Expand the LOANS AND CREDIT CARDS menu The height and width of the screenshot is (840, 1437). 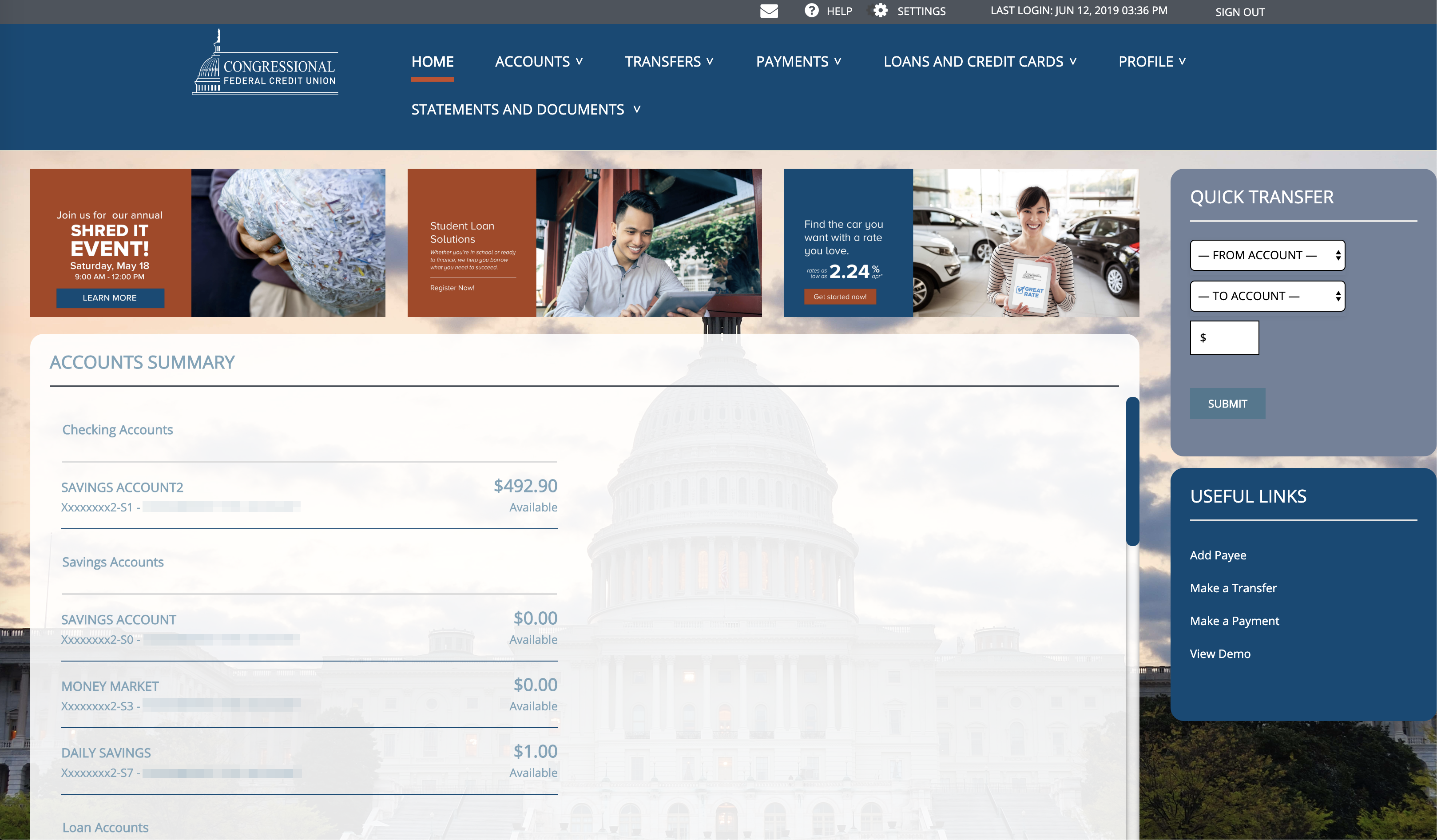tap(980, 62)
